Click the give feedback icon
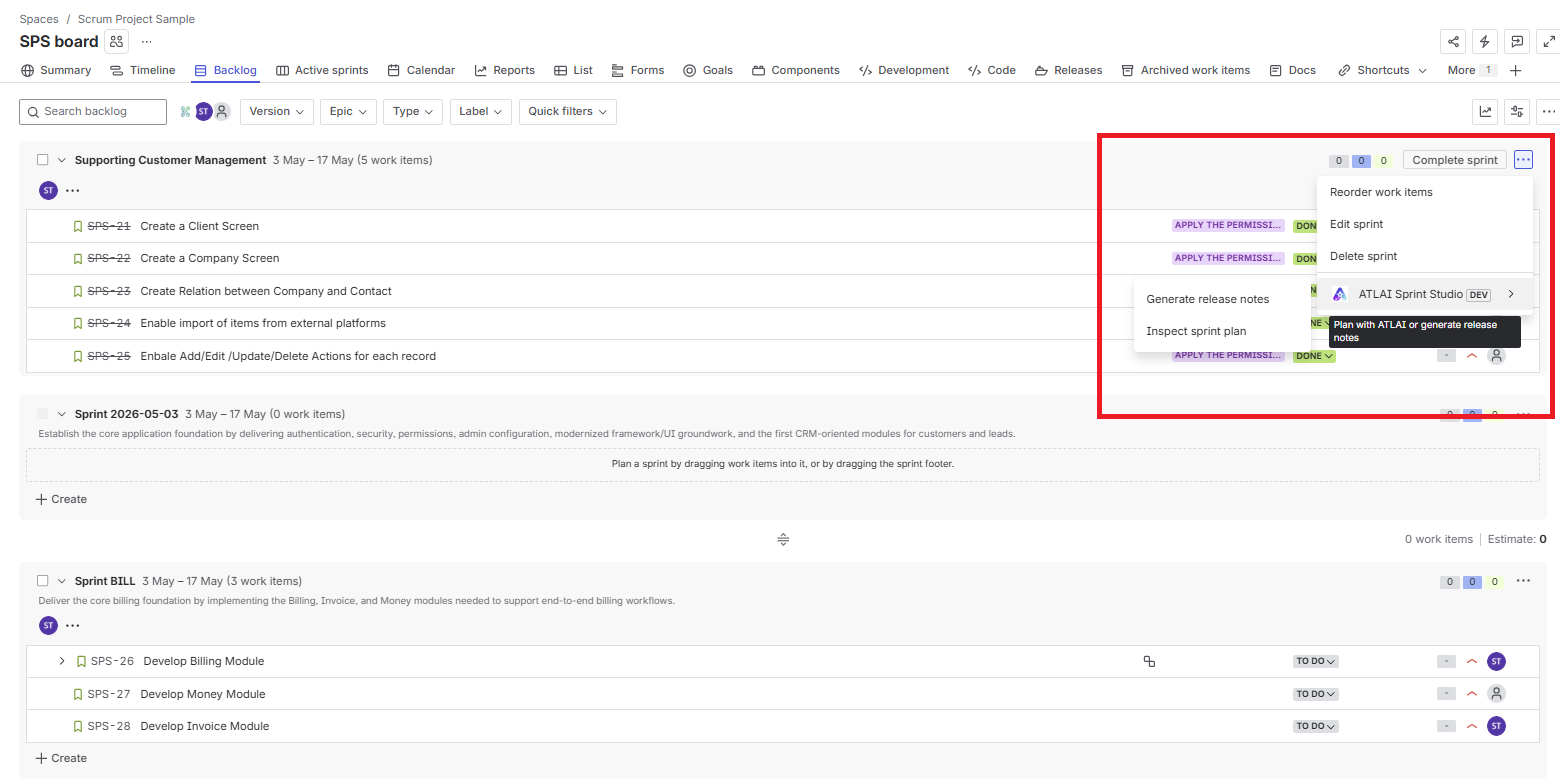The height and width of the screenshot is (784, 1560). 1517,42
